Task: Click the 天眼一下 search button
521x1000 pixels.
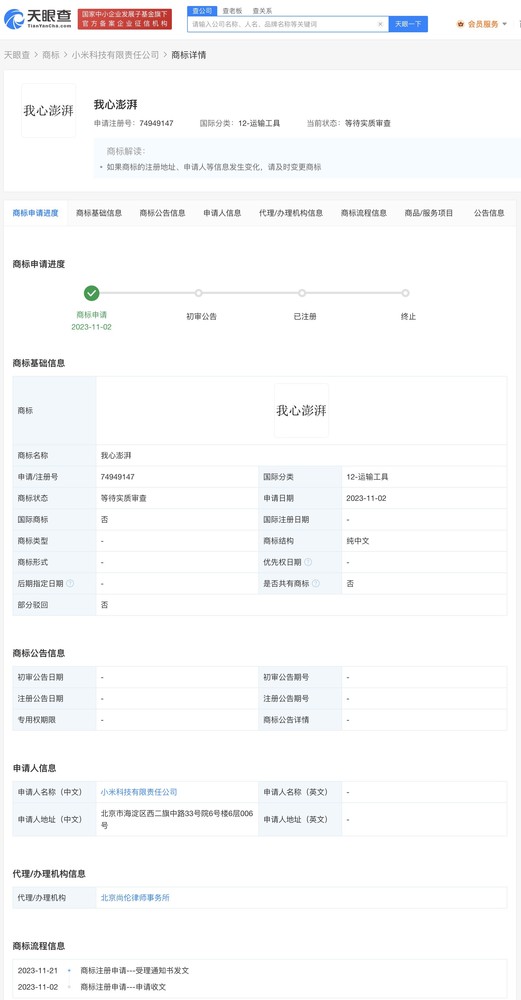Action: tap(408, 24)
